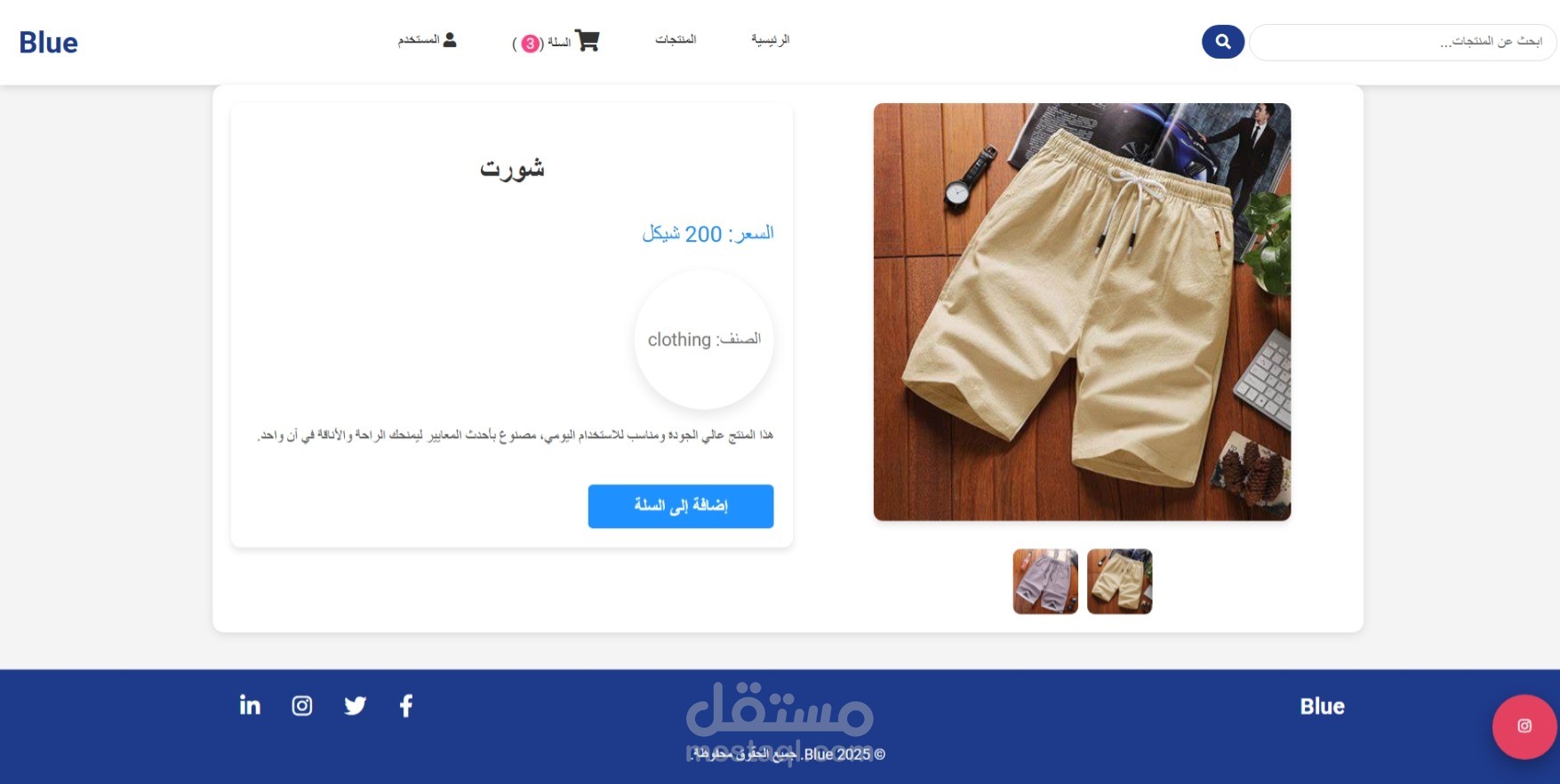Click the Blue logo in header
Viewport: 1560px width, 784px height.
(x=48, y=42)
